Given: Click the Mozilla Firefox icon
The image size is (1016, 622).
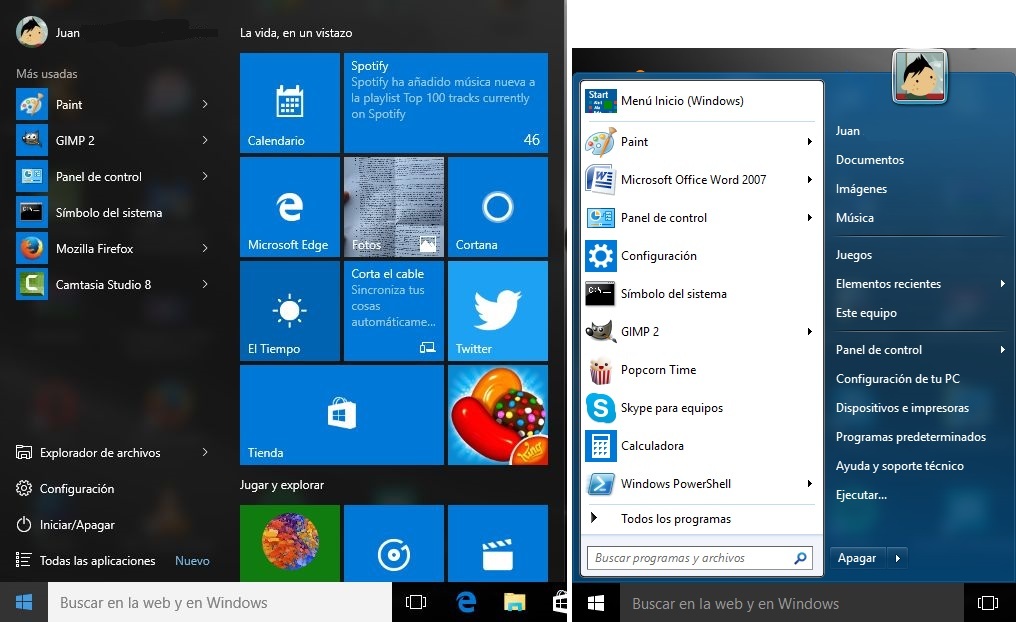Looking at the screenshot, I should click(32, 248).
